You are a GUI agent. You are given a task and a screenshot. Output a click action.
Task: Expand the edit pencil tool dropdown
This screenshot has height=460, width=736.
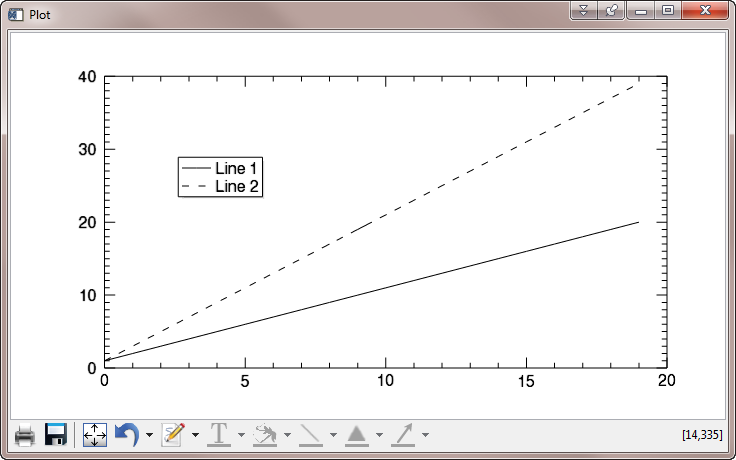[x=195, y=436]
